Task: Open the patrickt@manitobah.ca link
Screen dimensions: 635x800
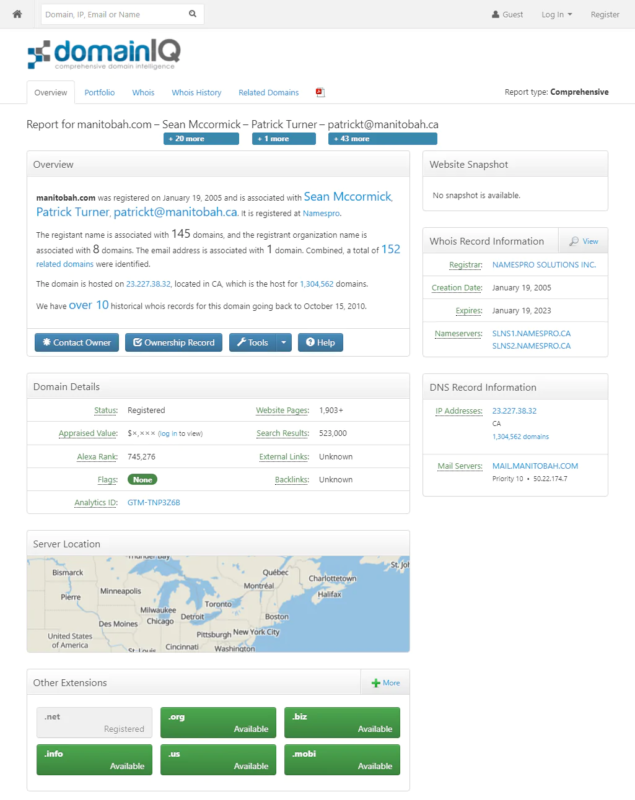Action: (175, 212)
